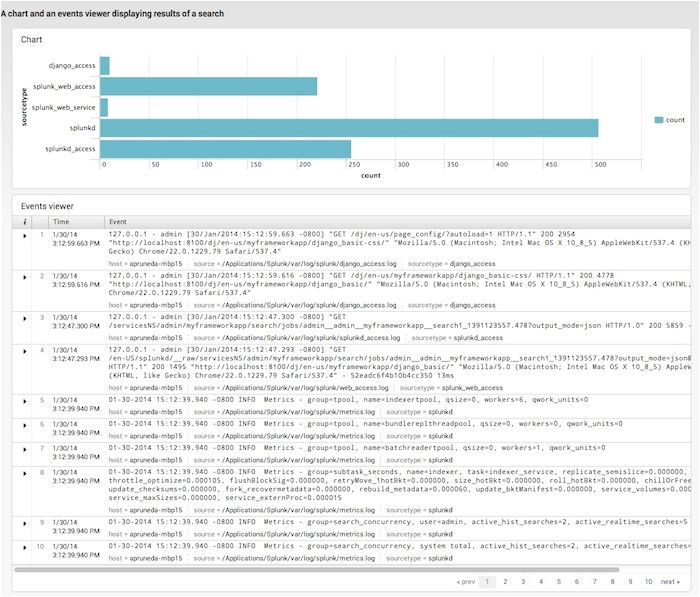Click the time 3:12:59.663 PM in event 1

76,244
